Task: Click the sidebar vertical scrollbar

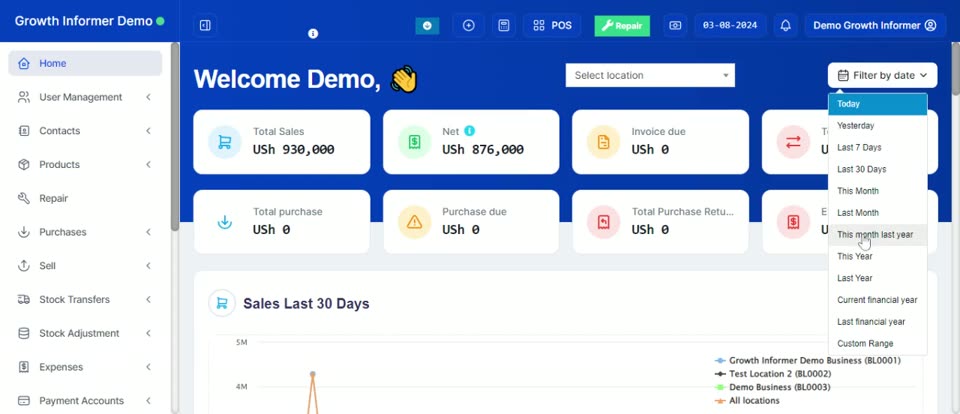Action: tap(174, 137)
